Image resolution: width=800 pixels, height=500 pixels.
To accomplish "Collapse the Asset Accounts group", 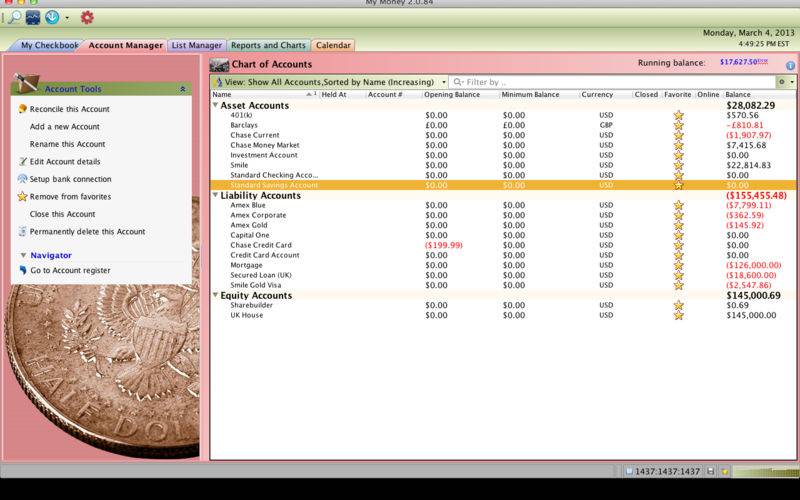I will [215, 105].
